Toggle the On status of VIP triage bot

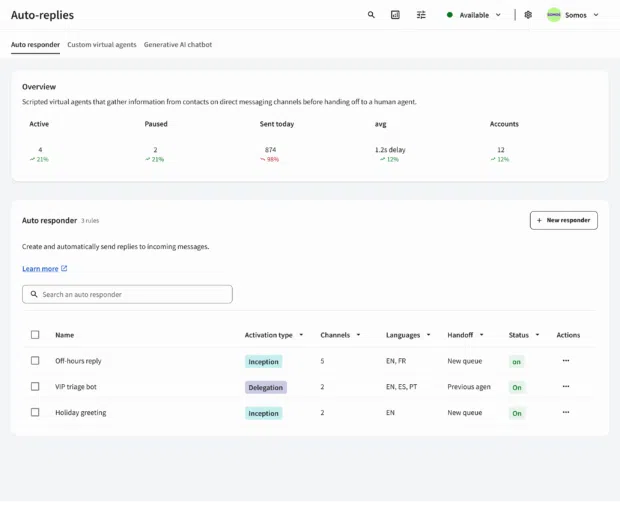pyautogui.click(x=517, y=387)
